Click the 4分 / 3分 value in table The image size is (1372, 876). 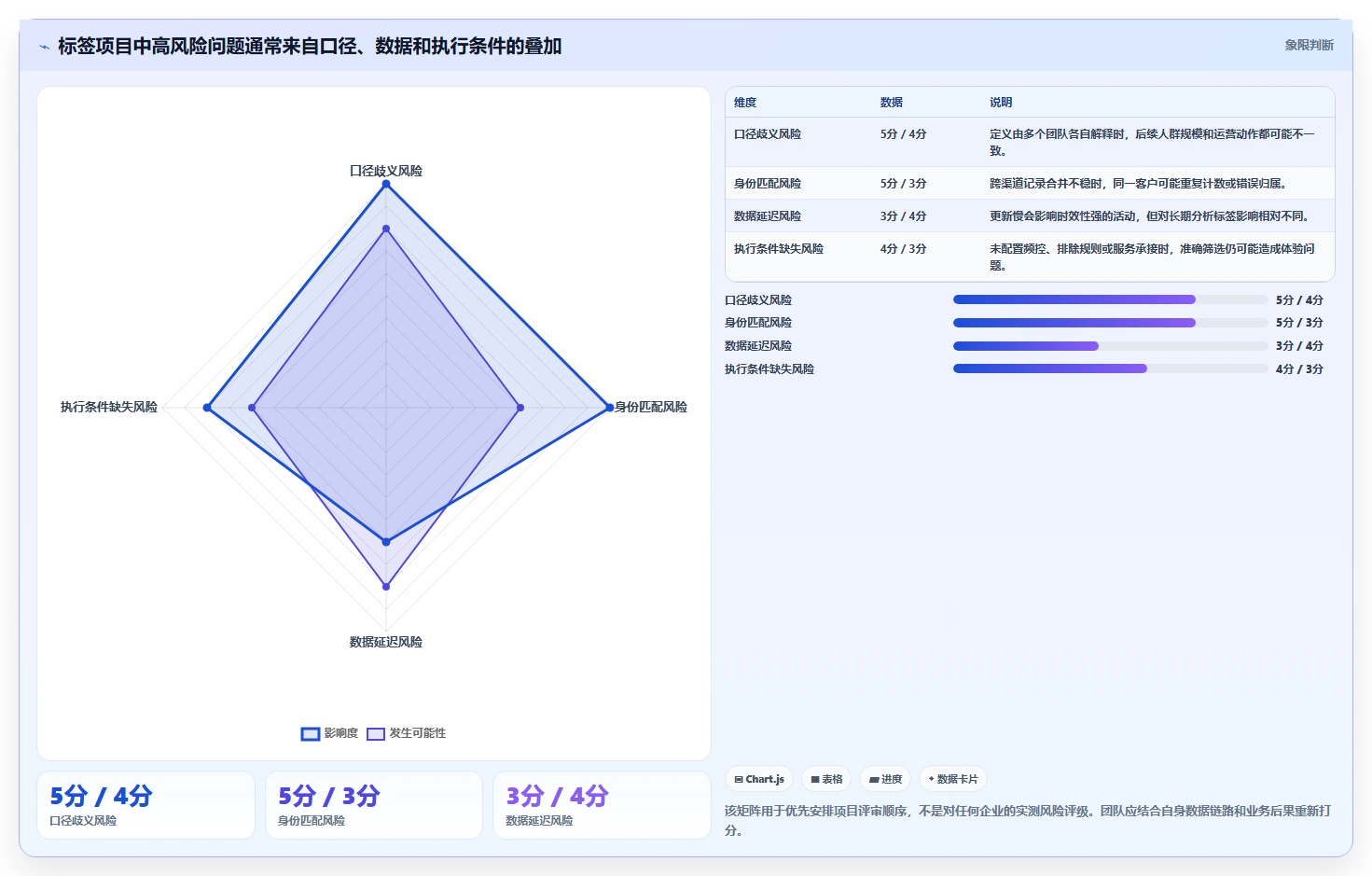[x=903, y=249]
